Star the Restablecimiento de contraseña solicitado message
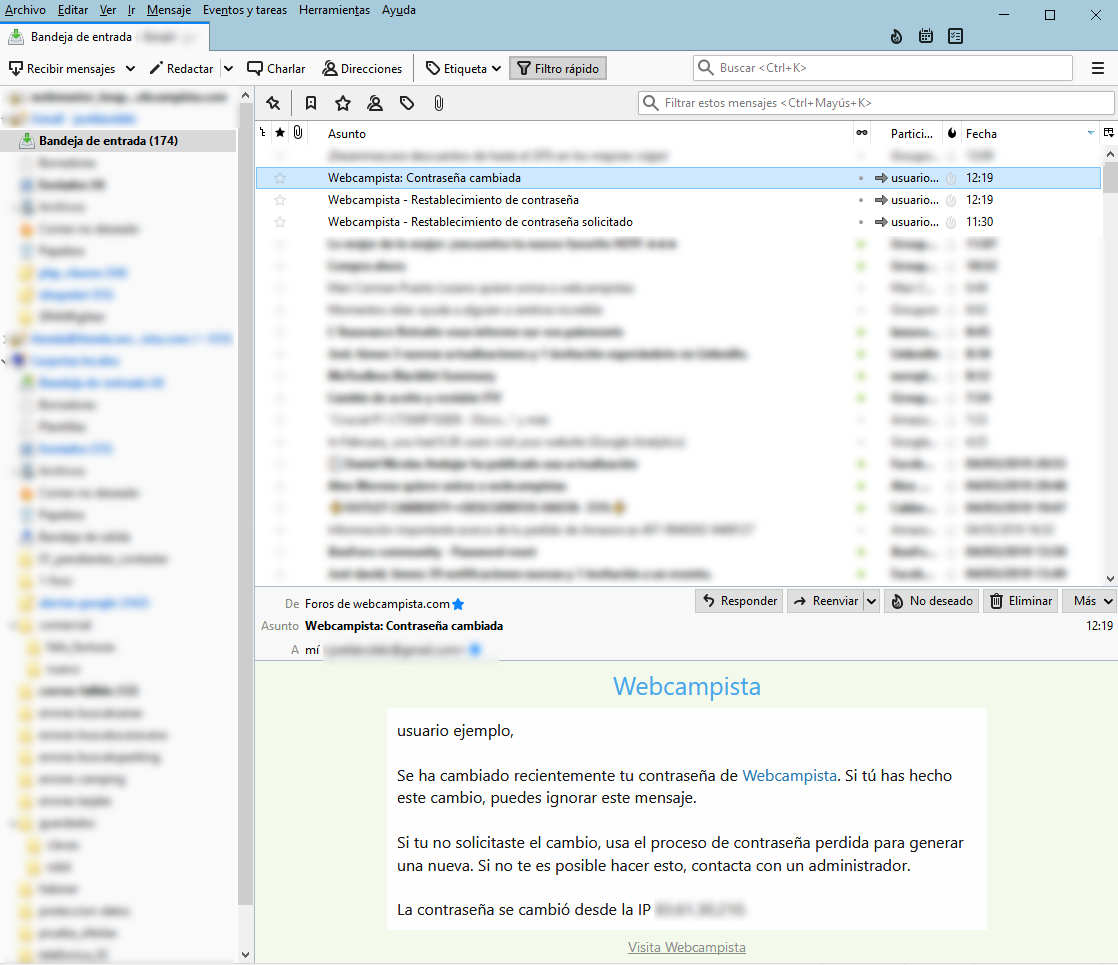 click(x=280, y=223)
